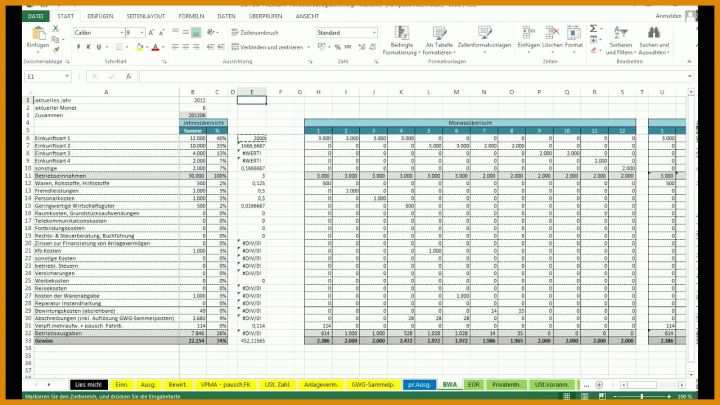Align text right in cell

click(x=196, y=47)
